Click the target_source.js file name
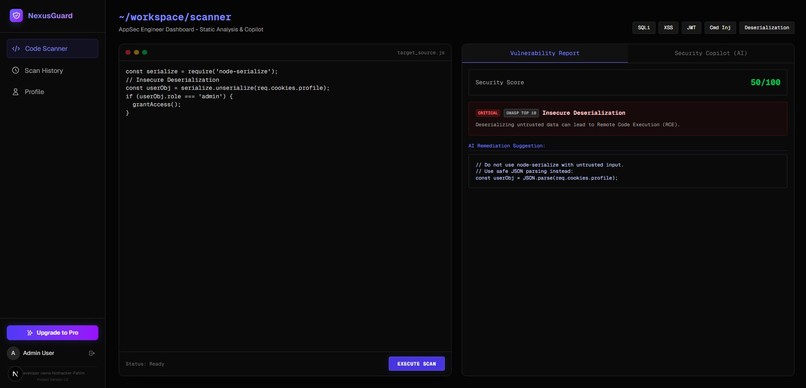 point(420,52)
